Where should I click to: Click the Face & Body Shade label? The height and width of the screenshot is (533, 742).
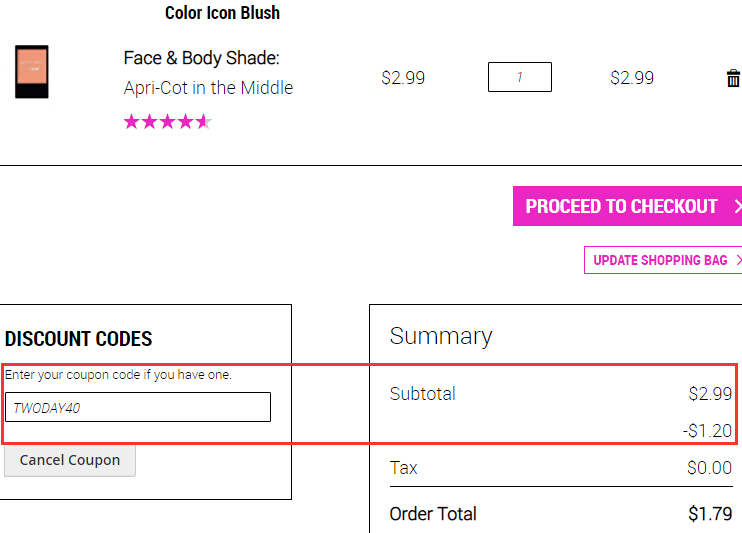click(x=202, y=58)
